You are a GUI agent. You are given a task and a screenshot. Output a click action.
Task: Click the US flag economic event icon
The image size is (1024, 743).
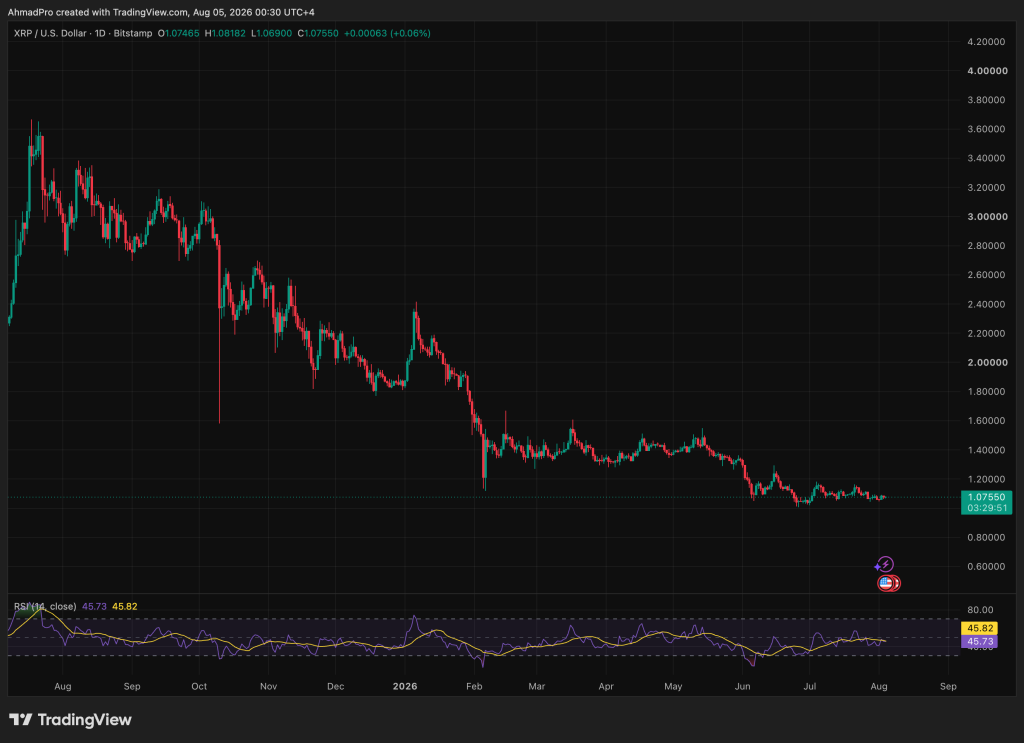886,583
